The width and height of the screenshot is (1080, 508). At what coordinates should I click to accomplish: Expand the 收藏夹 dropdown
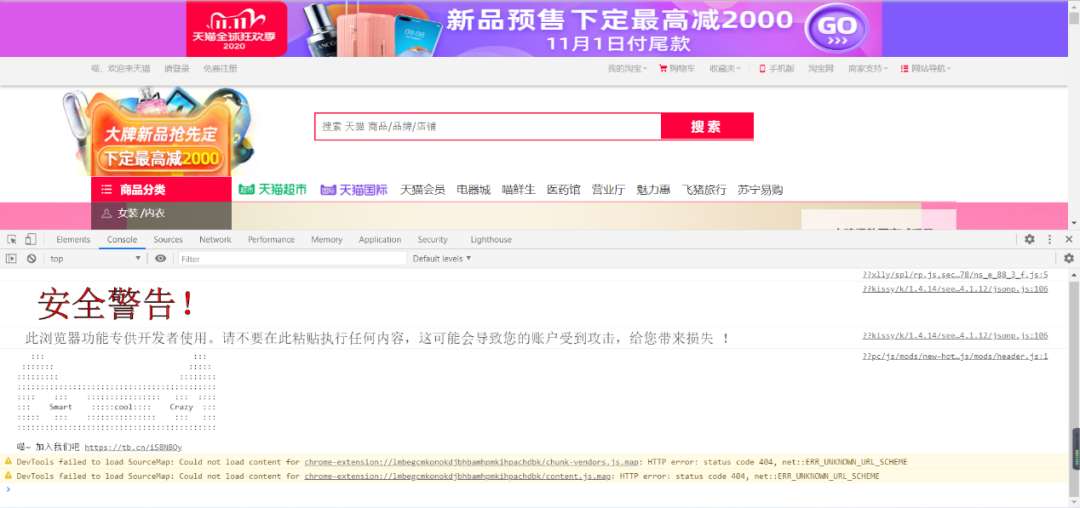click(x=725, y=69)
